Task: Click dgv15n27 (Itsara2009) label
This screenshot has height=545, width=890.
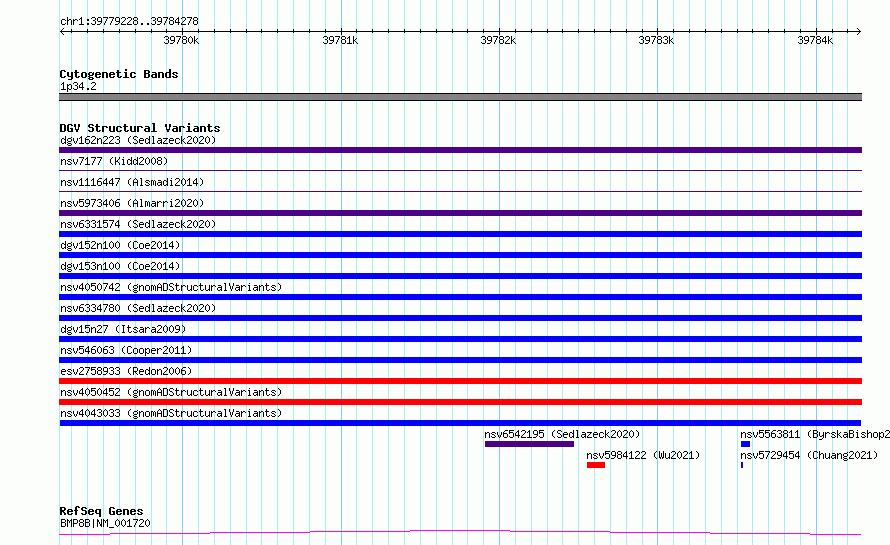Action: (x=123, y=329)
